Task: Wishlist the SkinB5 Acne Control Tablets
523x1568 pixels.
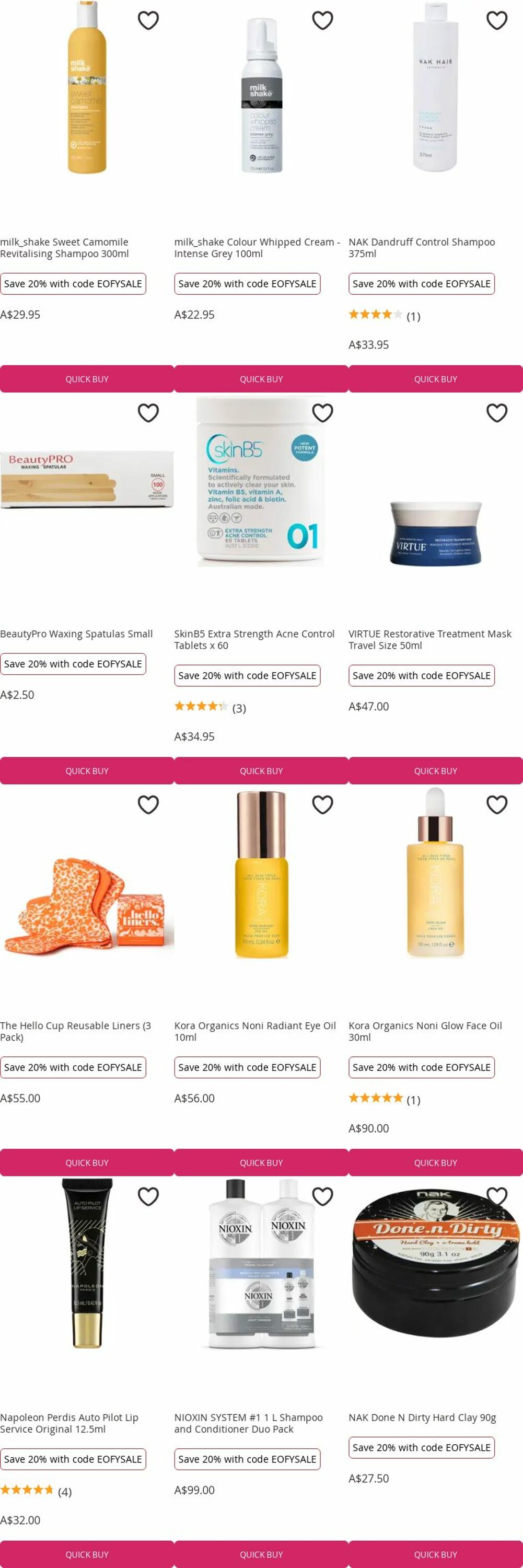Action: [322, 413]
